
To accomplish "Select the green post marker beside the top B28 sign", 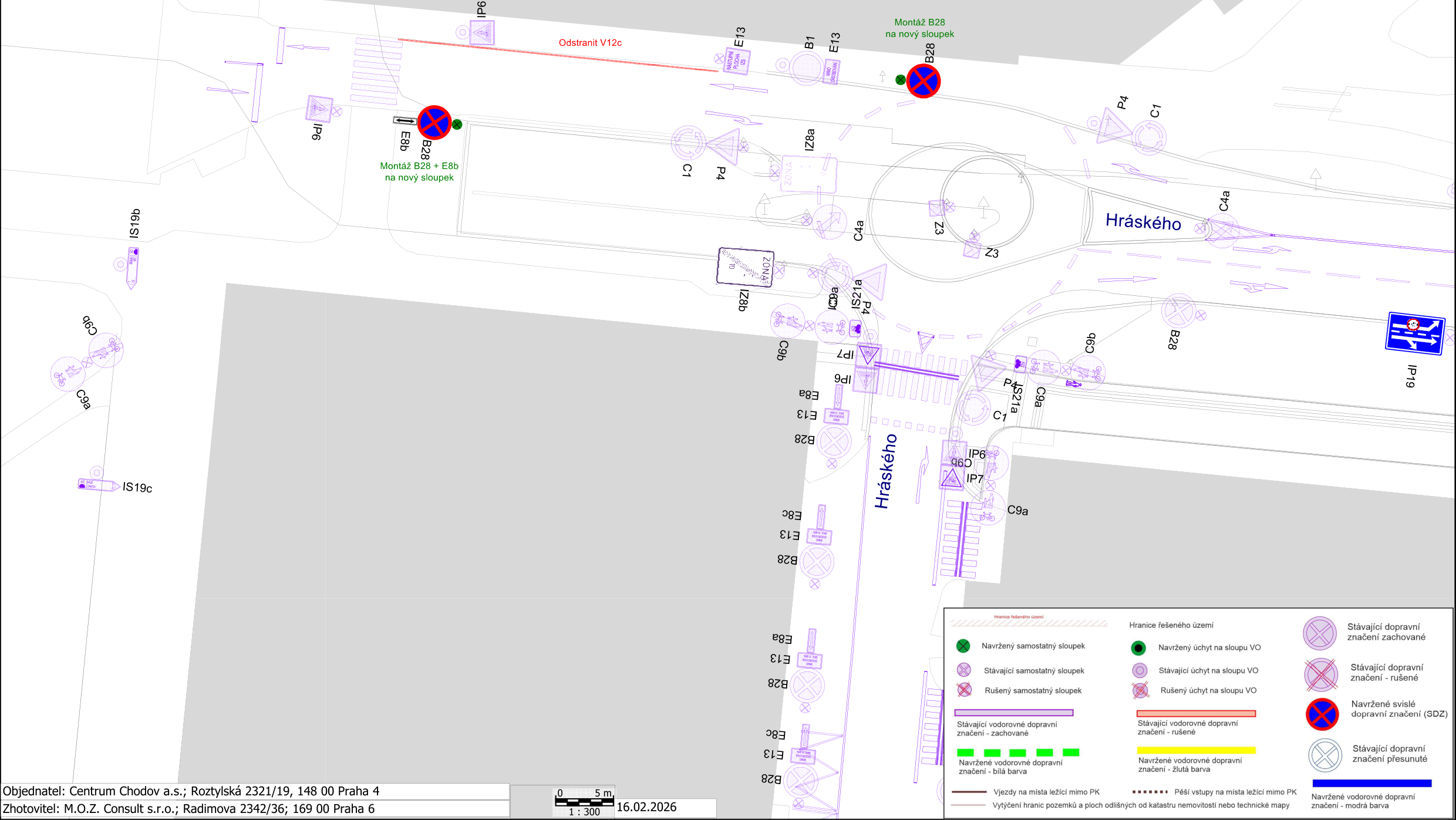I will (x=901, y=80).
